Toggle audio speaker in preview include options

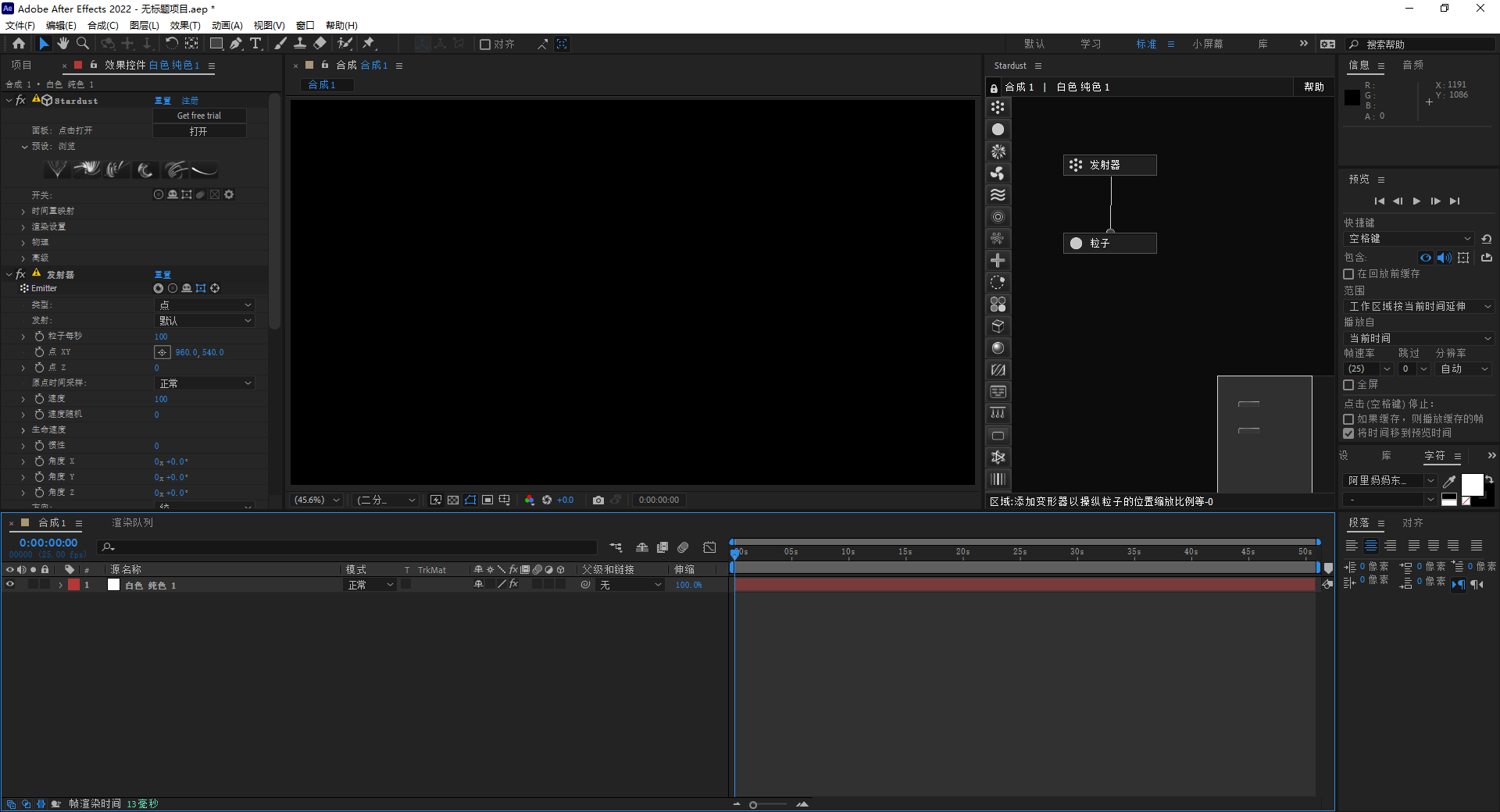[1445, 258]
